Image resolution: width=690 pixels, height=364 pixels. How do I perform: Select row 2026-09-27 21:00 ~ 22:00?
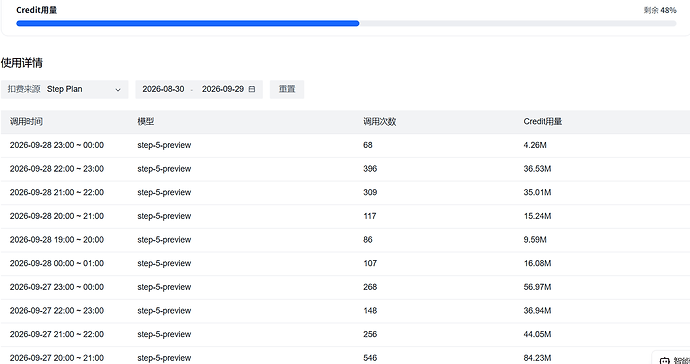[x=345, y=335]
